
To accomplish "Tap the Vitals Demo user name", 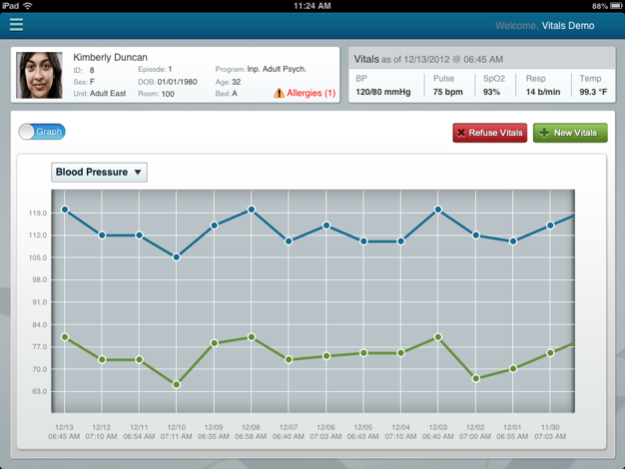I will (568, 26).
